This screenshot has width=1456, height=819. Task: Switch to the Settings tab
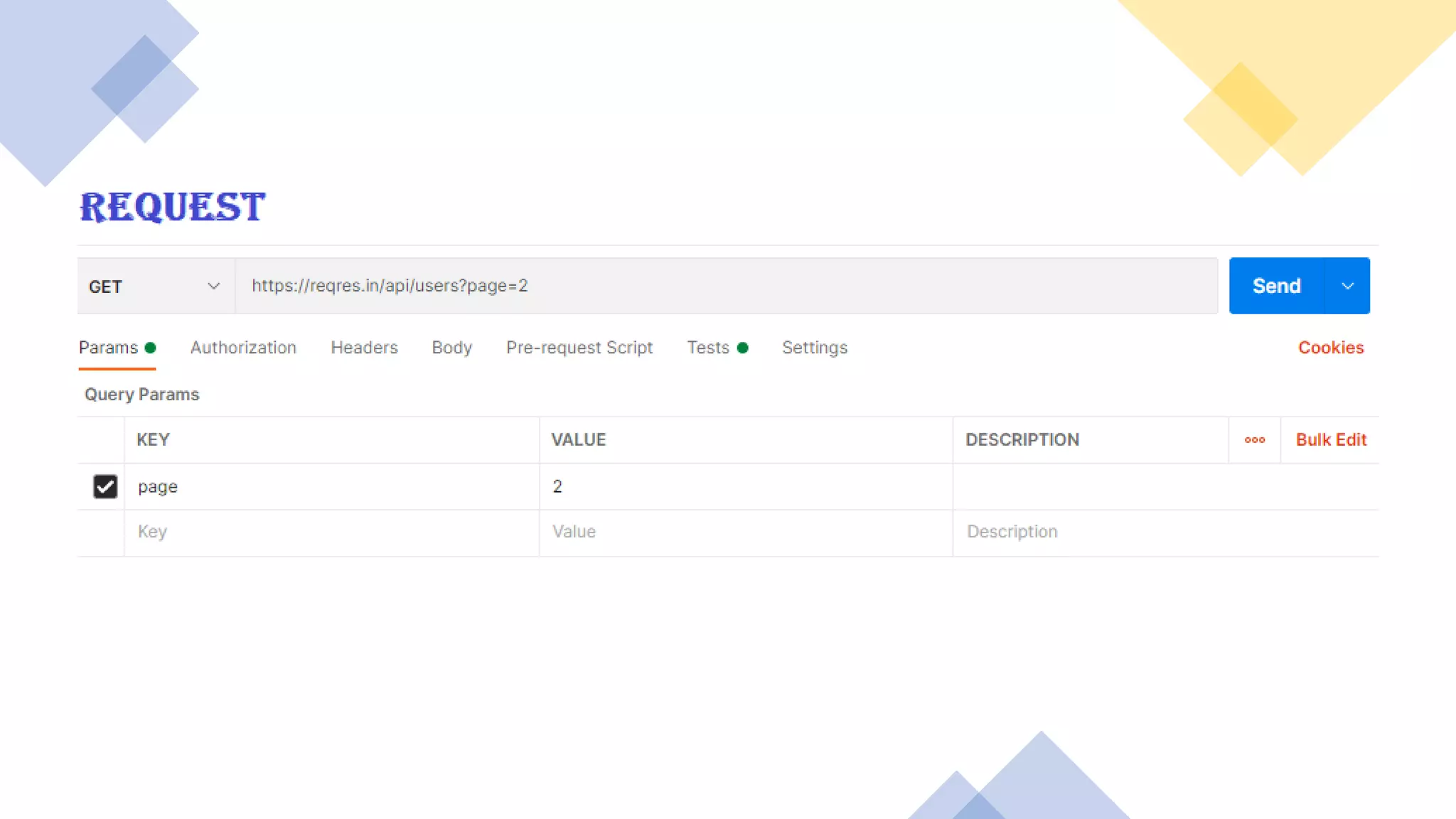coord(815,348)
